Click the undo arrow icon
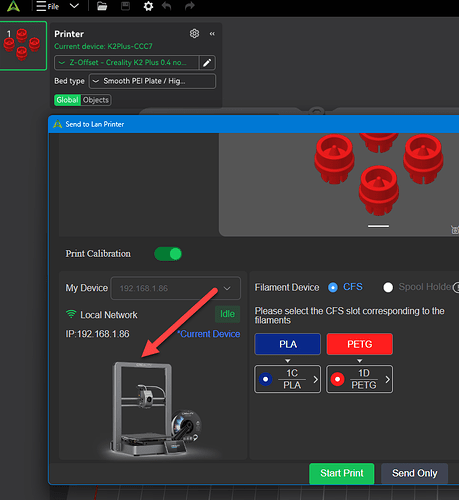 tap(167, 6)
